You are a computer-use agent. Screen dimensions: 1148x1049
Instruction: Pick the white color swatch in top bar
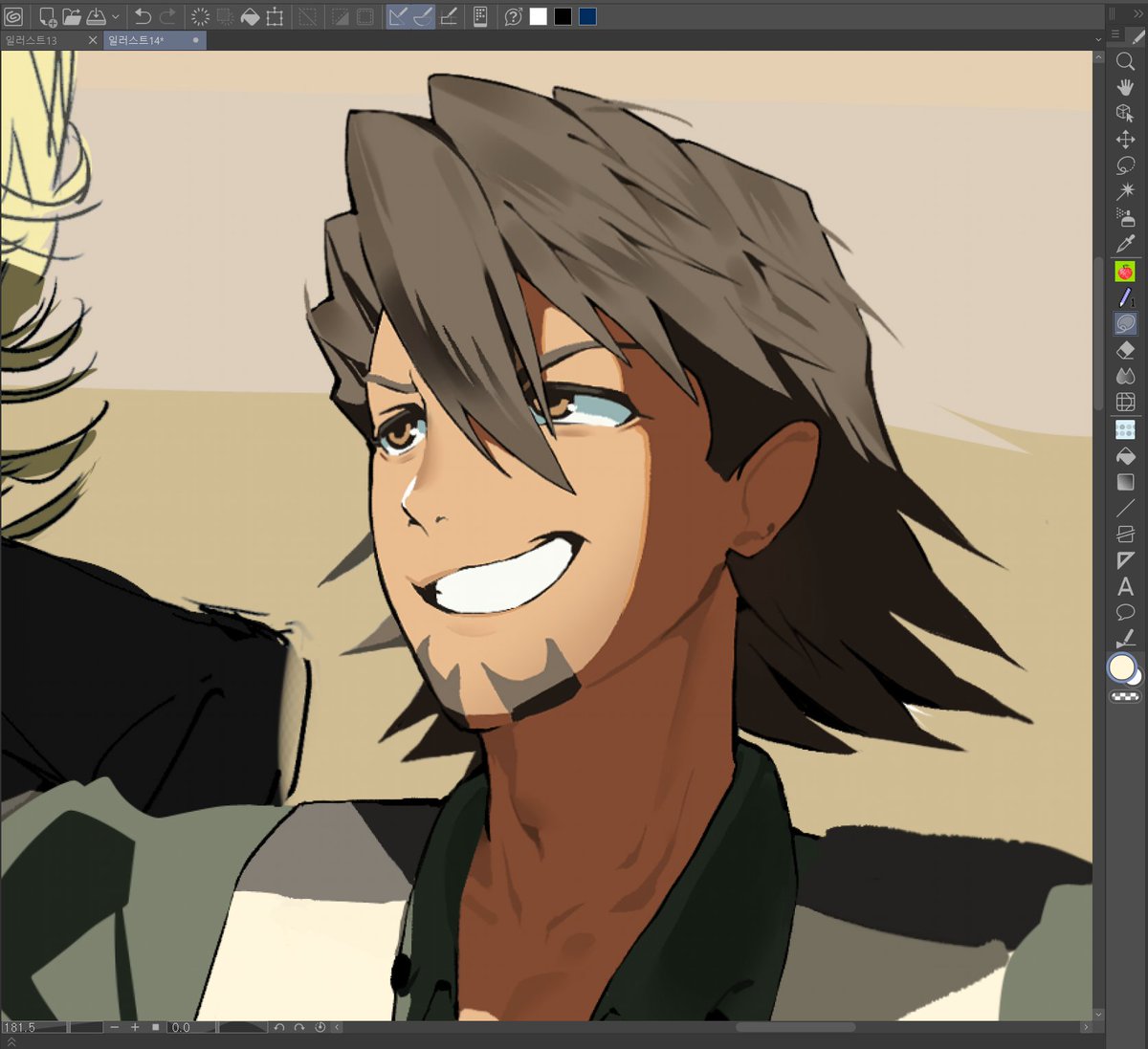pyautogui.click(x=539, y=16)
